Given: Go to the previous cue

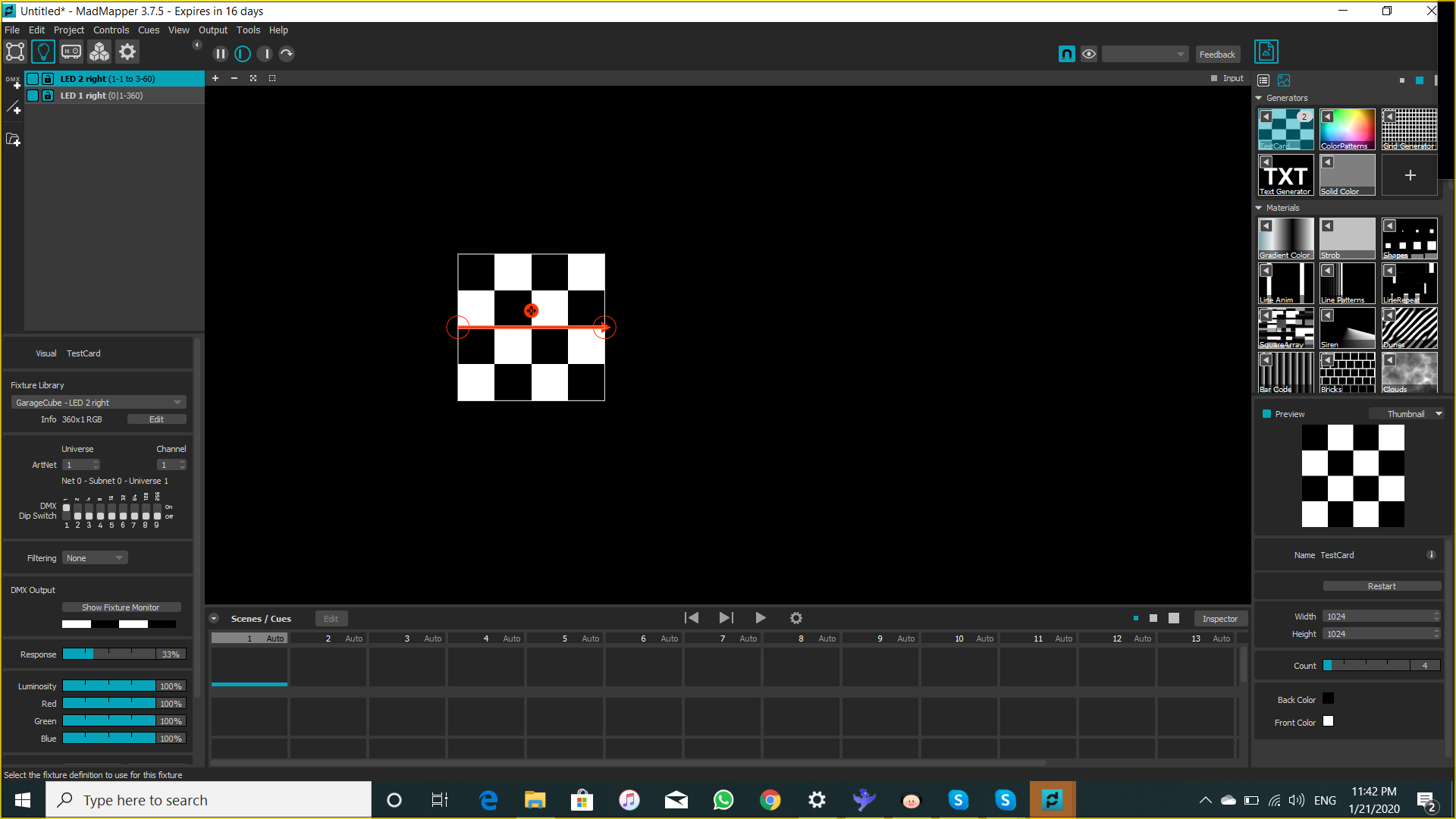Looking at the screenshot, I should pyautogui.click(x=692, y=618).
